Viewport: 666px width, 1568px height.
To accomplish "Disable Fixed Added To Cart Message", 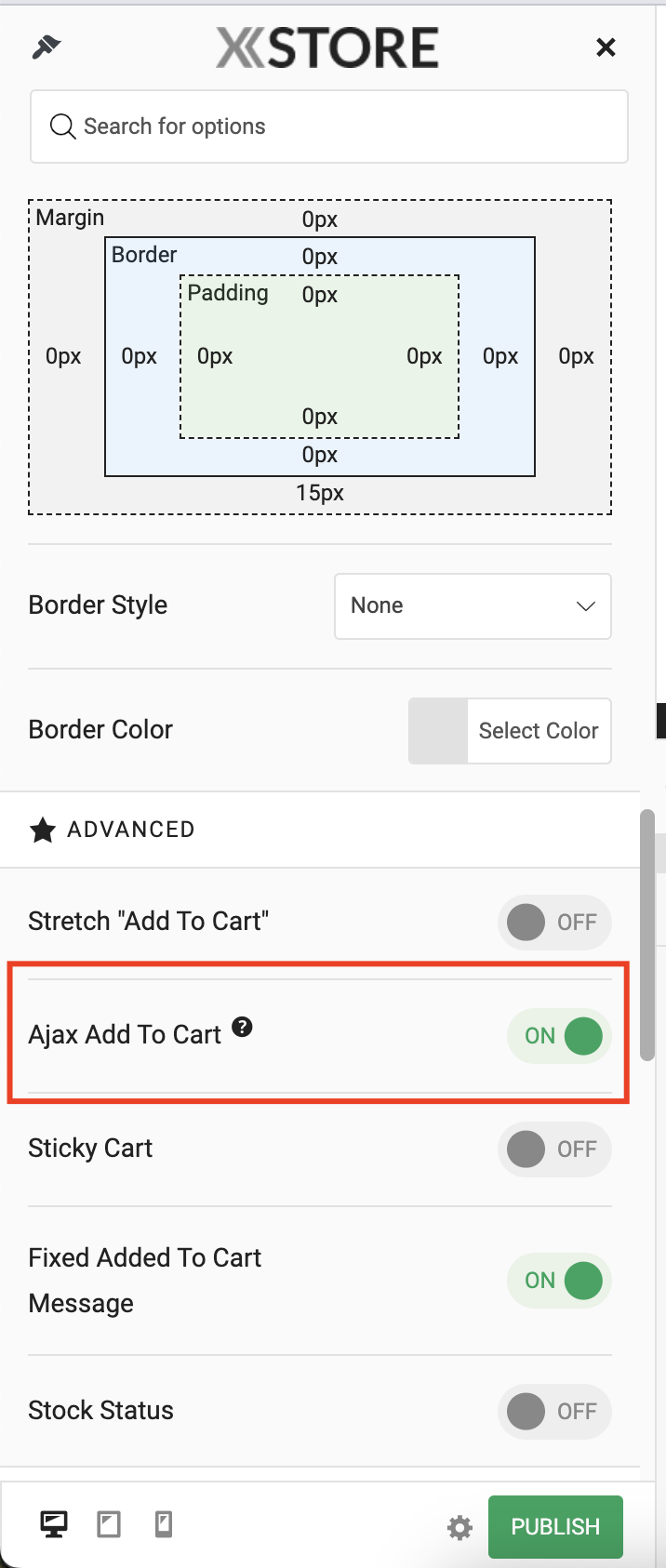I will 559,1281.
